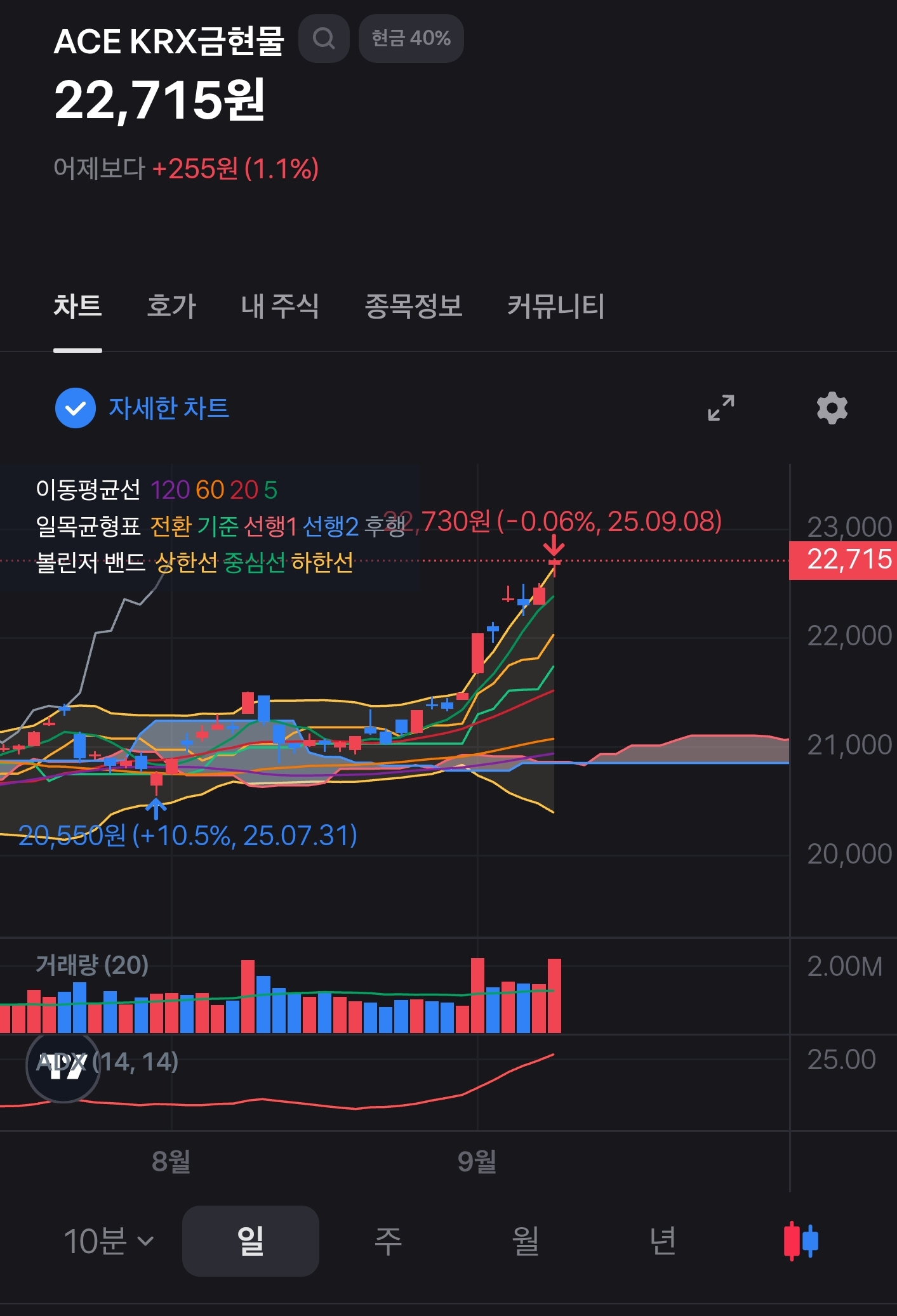Toggle the 자세한 차트 checkbox

[x=76, y=408]
